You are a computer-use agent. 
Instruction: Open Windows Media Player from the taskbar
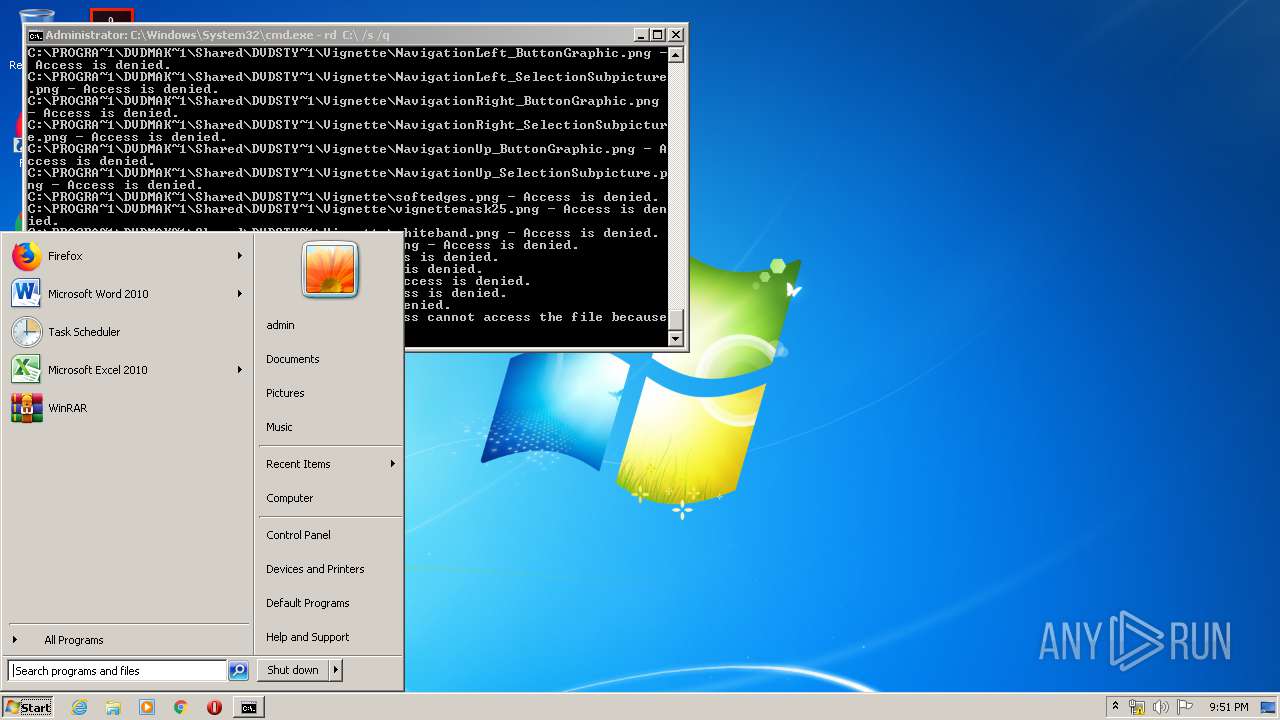(x=147, y=707)
